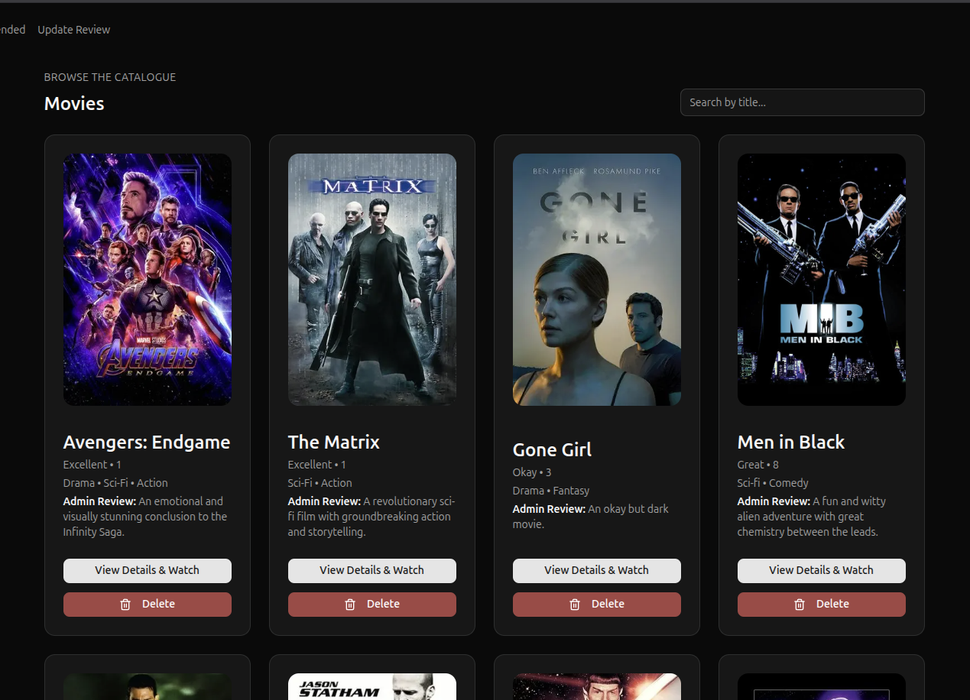This screenshot has height=700, width=970.
Task: Click 'Great • 8' rating text
Action: point(758,464)
